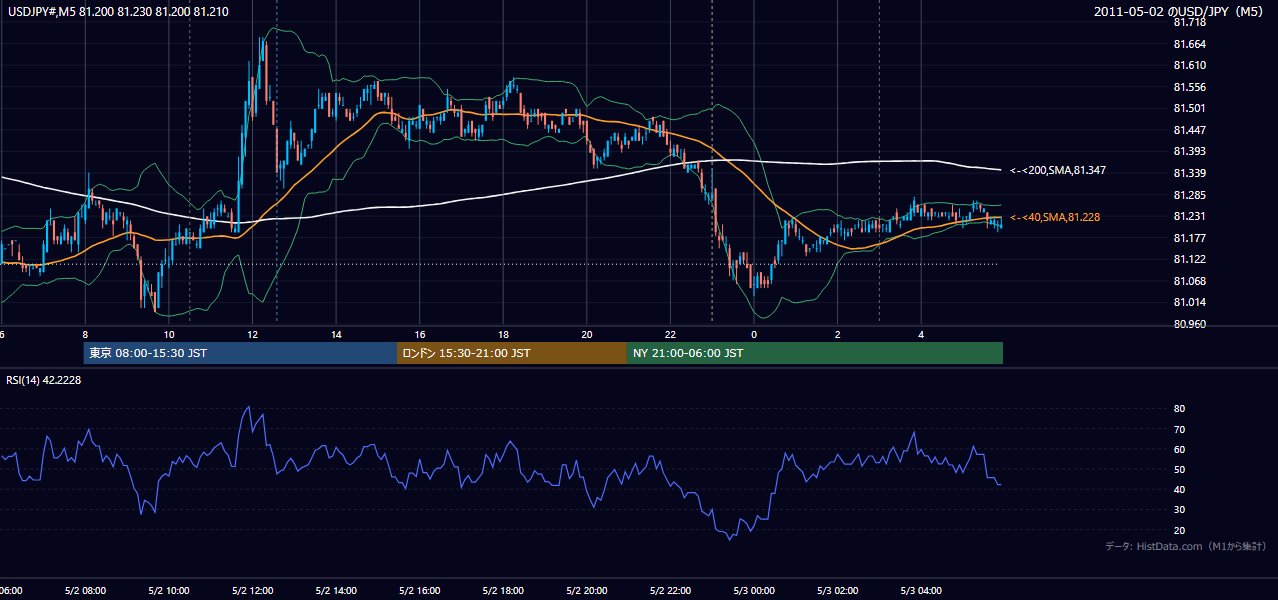Click RSI scale value 30

1179,510
